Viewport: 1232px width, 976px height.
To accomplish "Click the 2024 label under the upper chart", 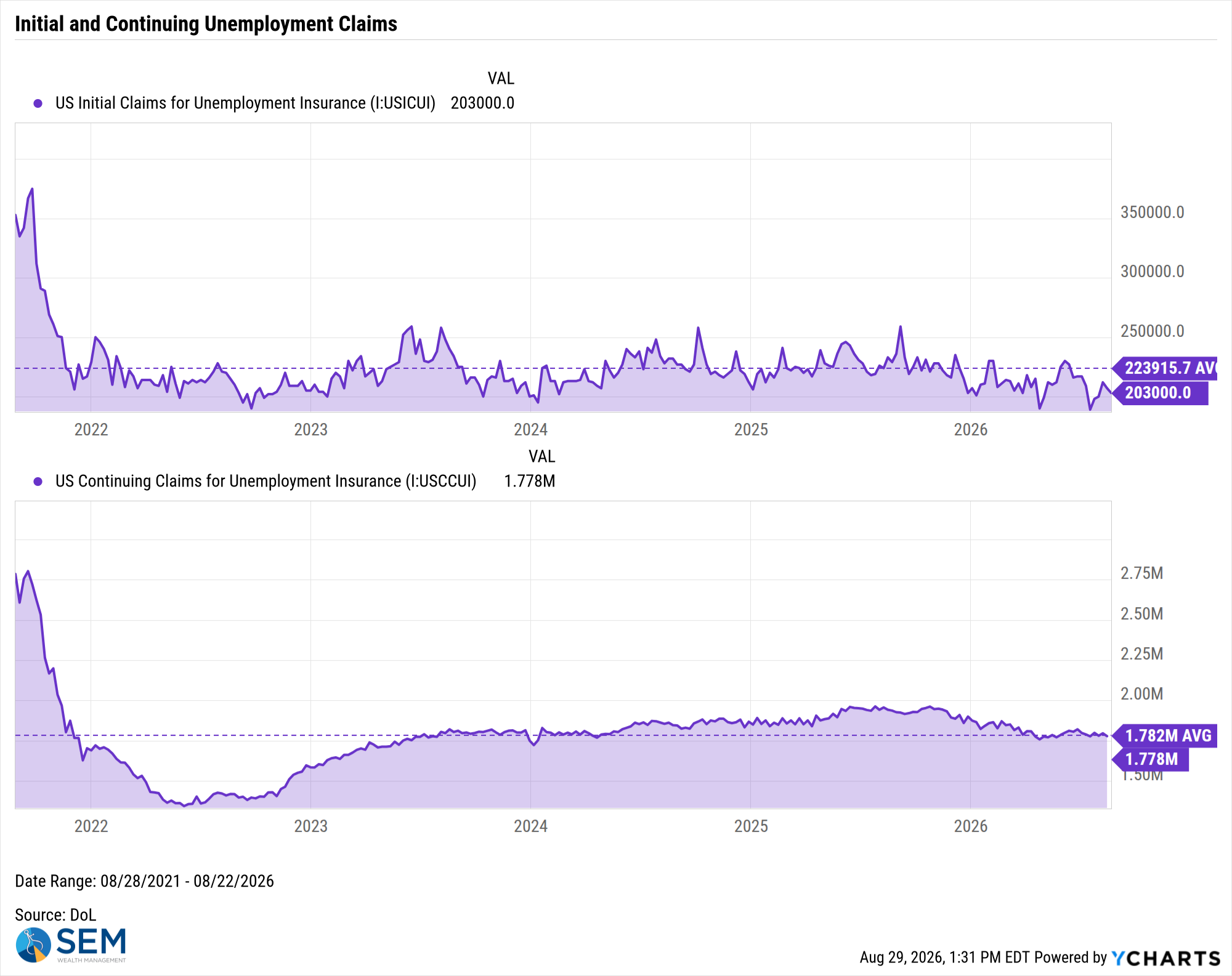I will click(x=530, y=430).
